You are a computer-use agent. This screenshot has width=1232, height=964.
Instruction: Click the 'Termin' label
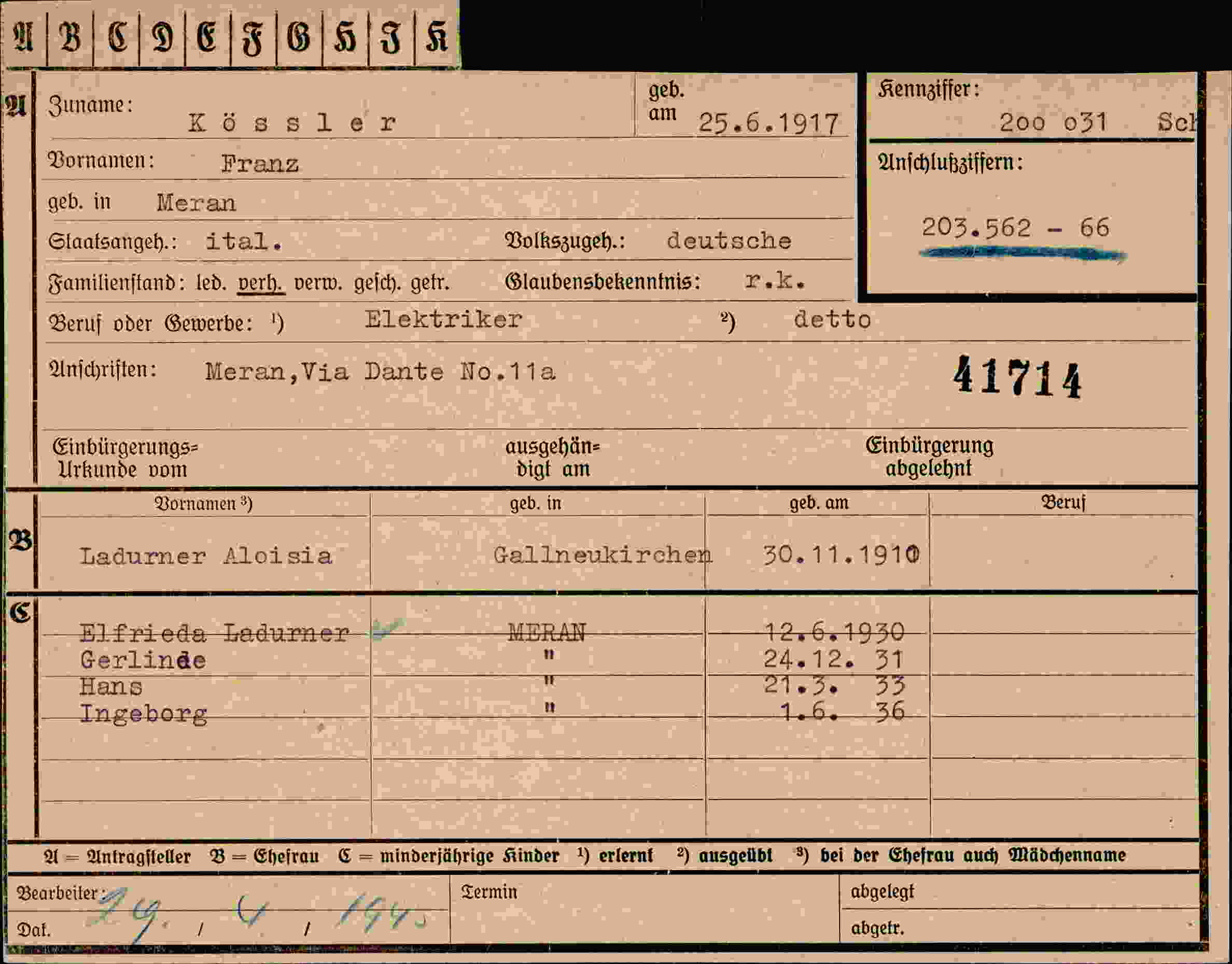coord(489,892)
